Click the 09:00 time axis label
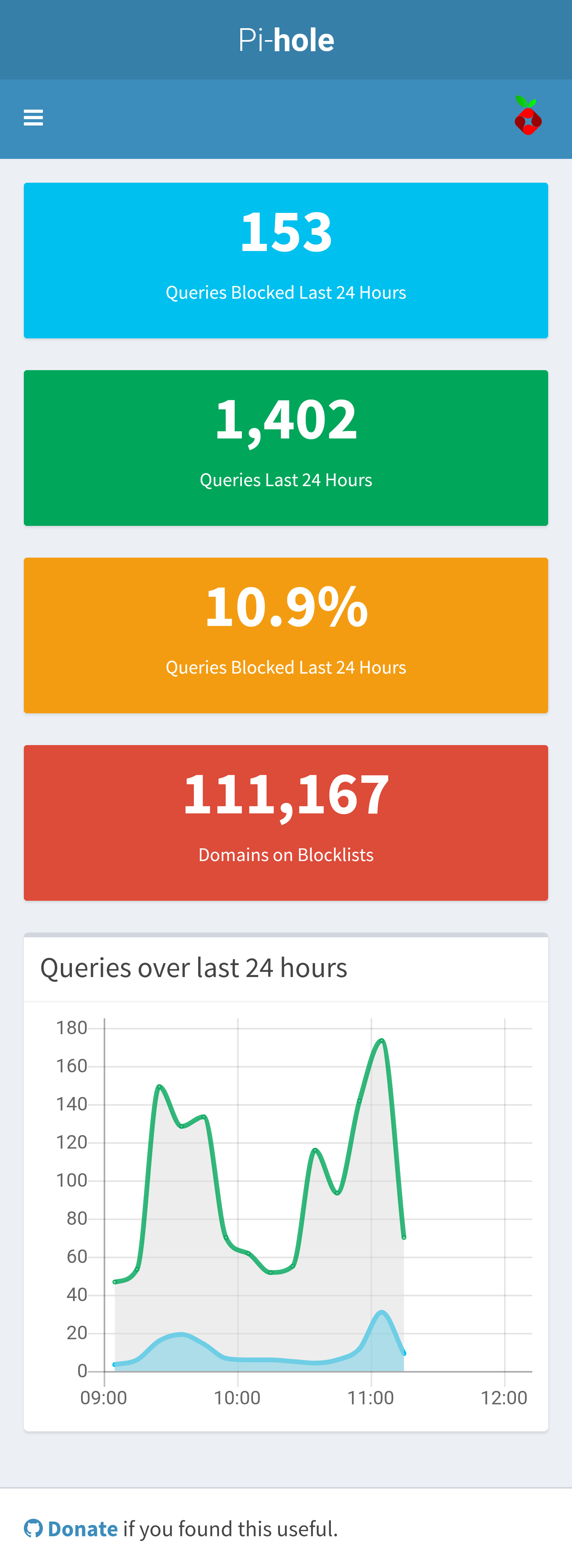The width and height of the screenshot is (572, 1568). (104, 1398)
